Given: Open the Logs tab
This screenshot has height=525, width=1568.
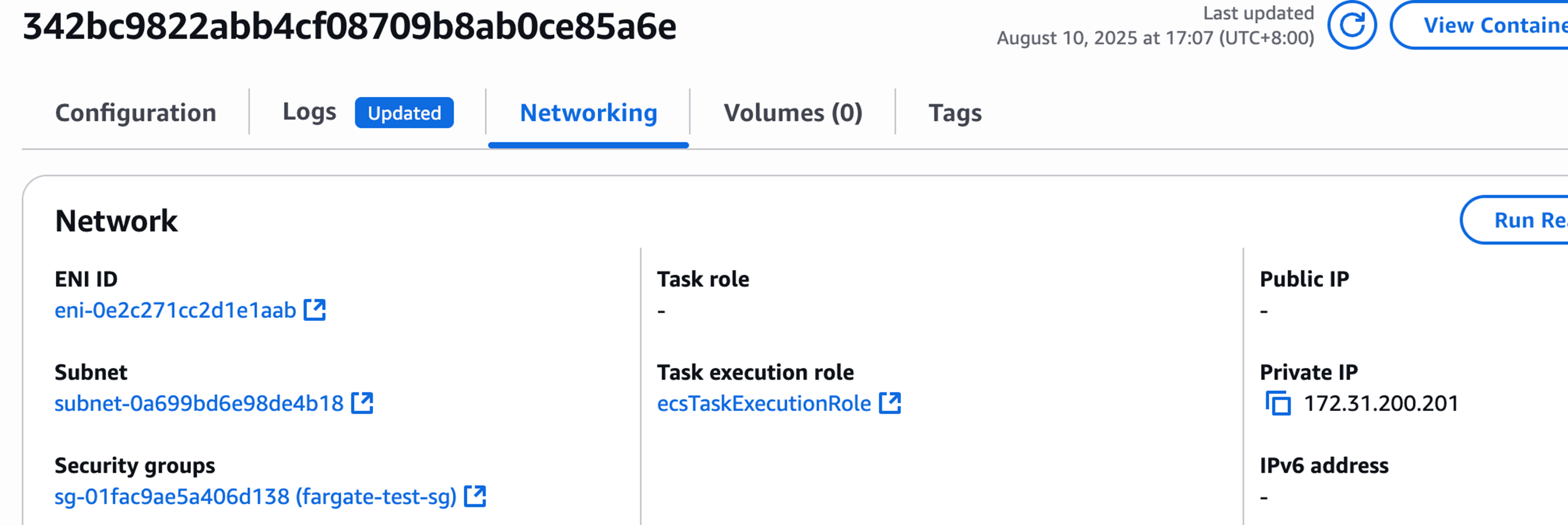Looking at the screenshot, I should (x=309, y=112).
